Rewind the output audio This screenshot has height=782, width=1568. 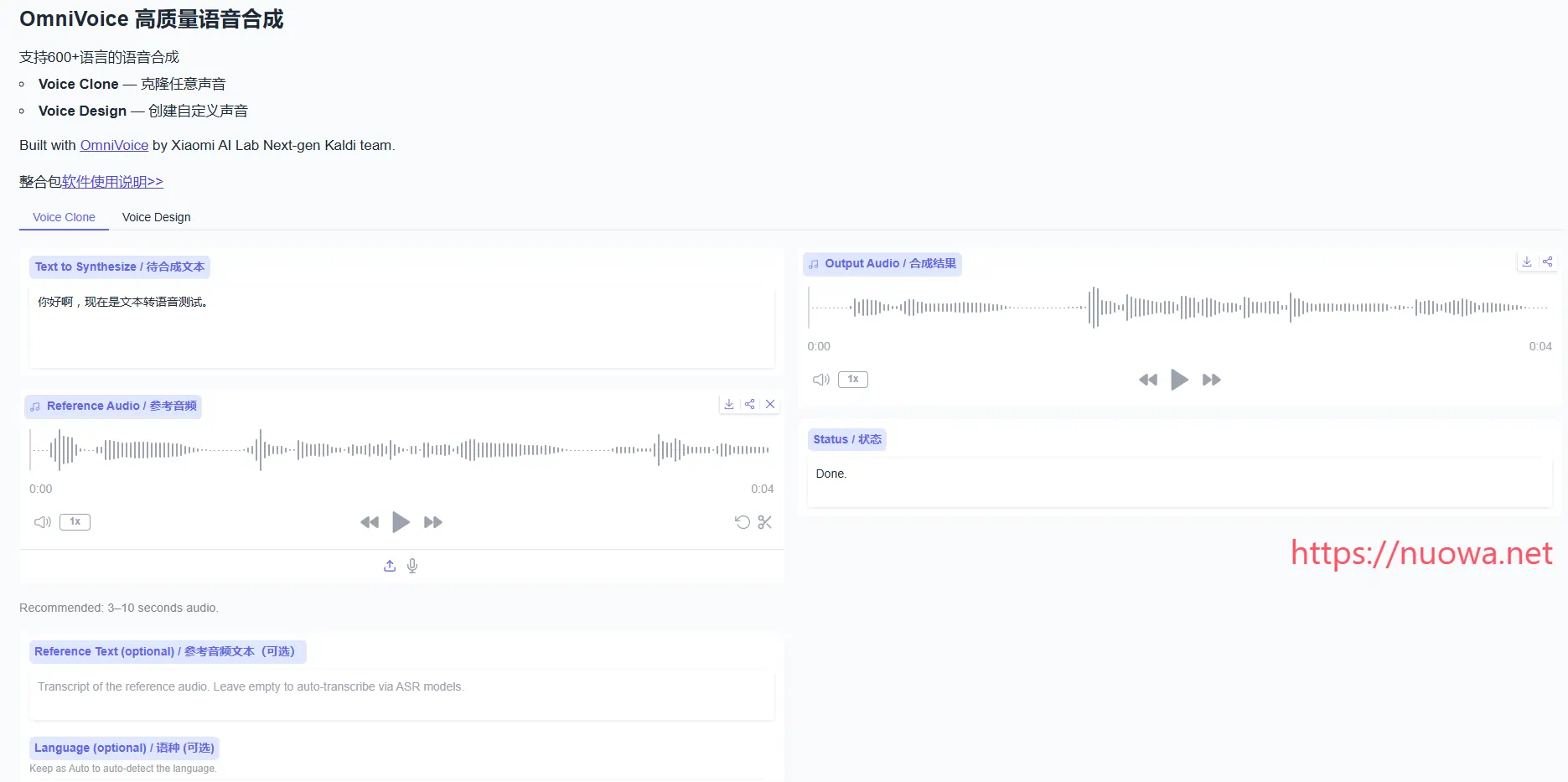coord(1147,379)
